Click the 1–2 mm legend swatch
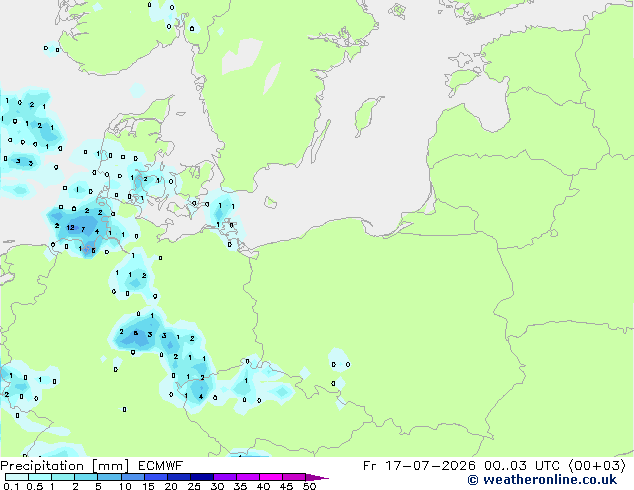 [63, 477]
